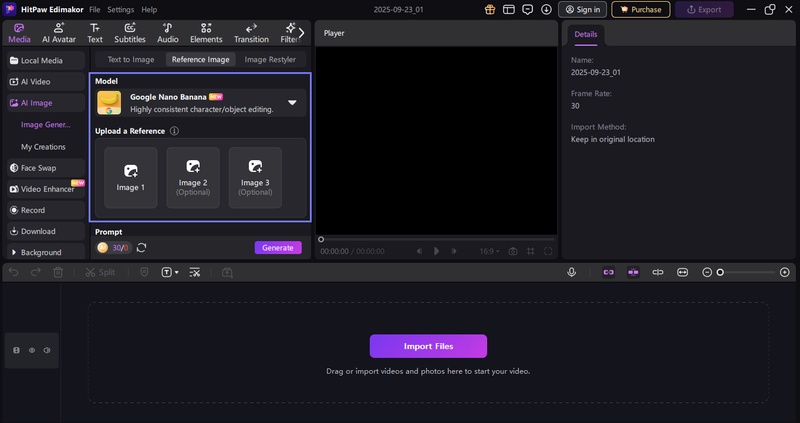
Task: Click the AI credits coin counter
Action: click(114, 247)
